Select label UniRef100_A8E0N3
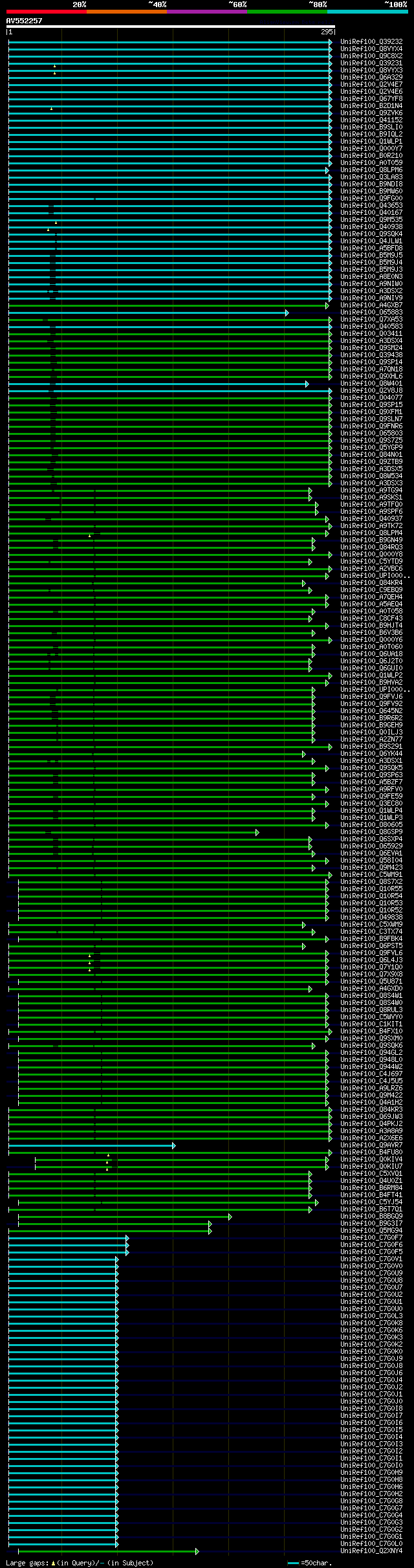 [x=371, y=277]
